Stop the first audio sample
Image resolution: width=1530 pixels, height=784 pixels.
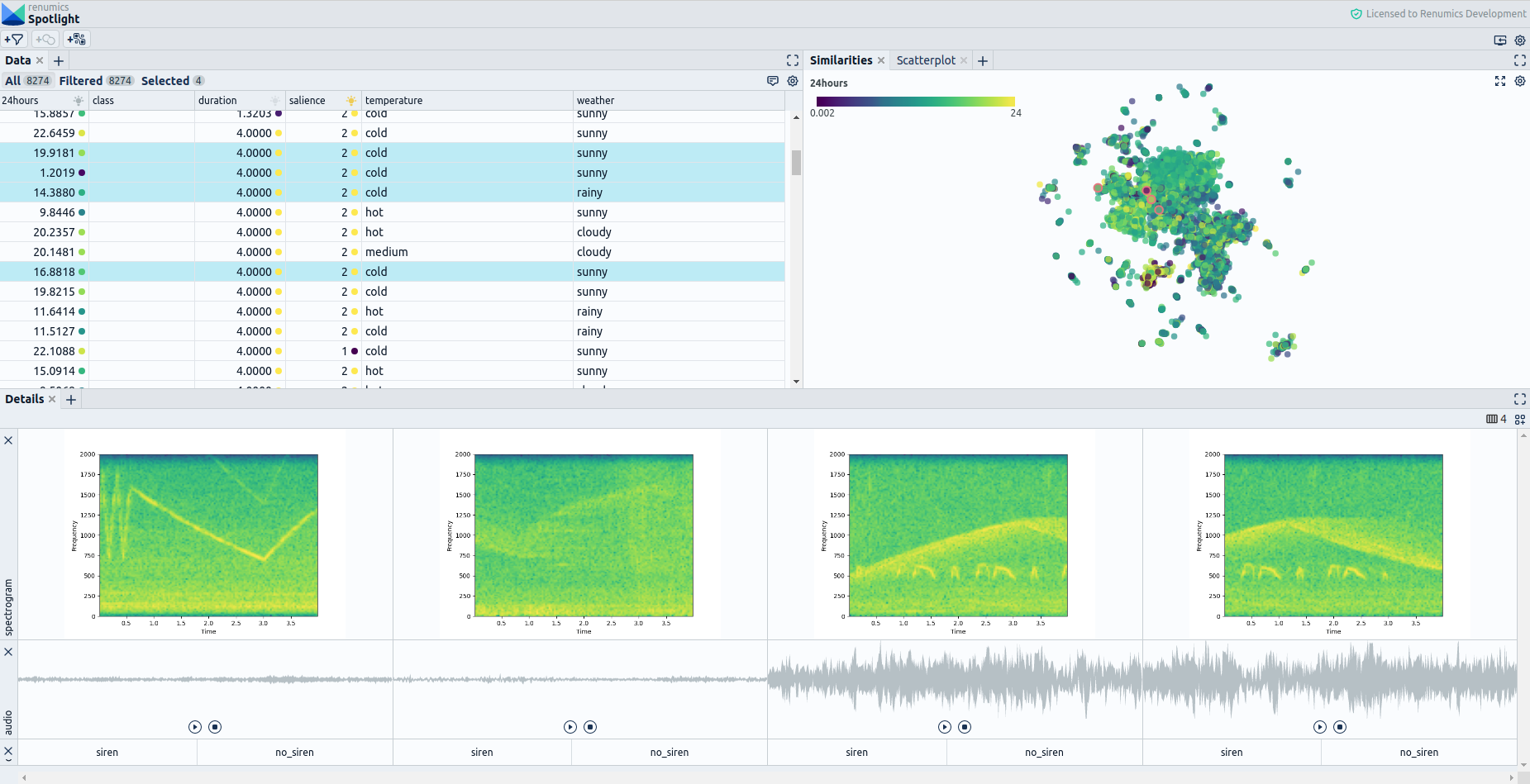(x=215, y=727)
